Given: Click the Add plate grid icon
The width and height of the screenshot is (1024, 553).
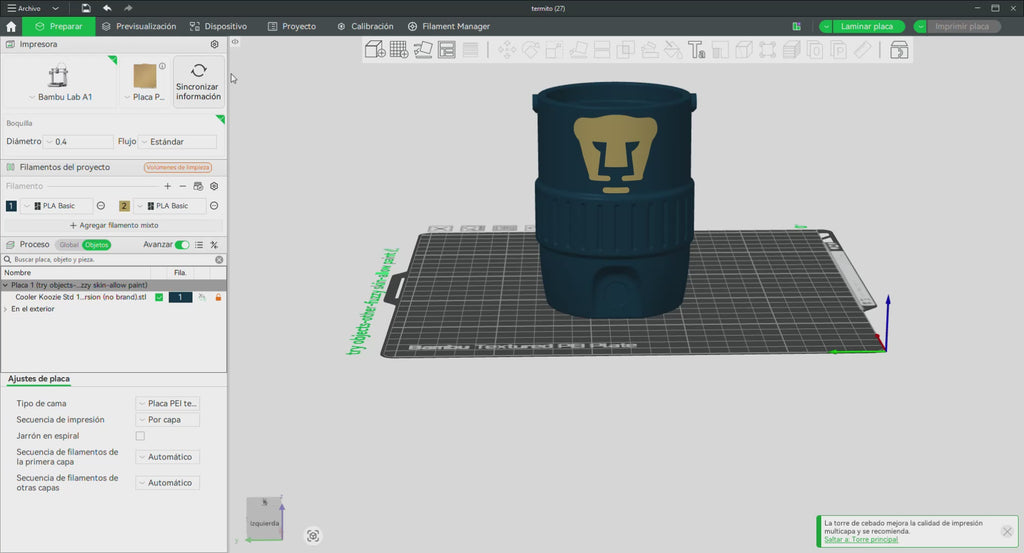Looking at the screenshot, I should click(x=399, y=50).
